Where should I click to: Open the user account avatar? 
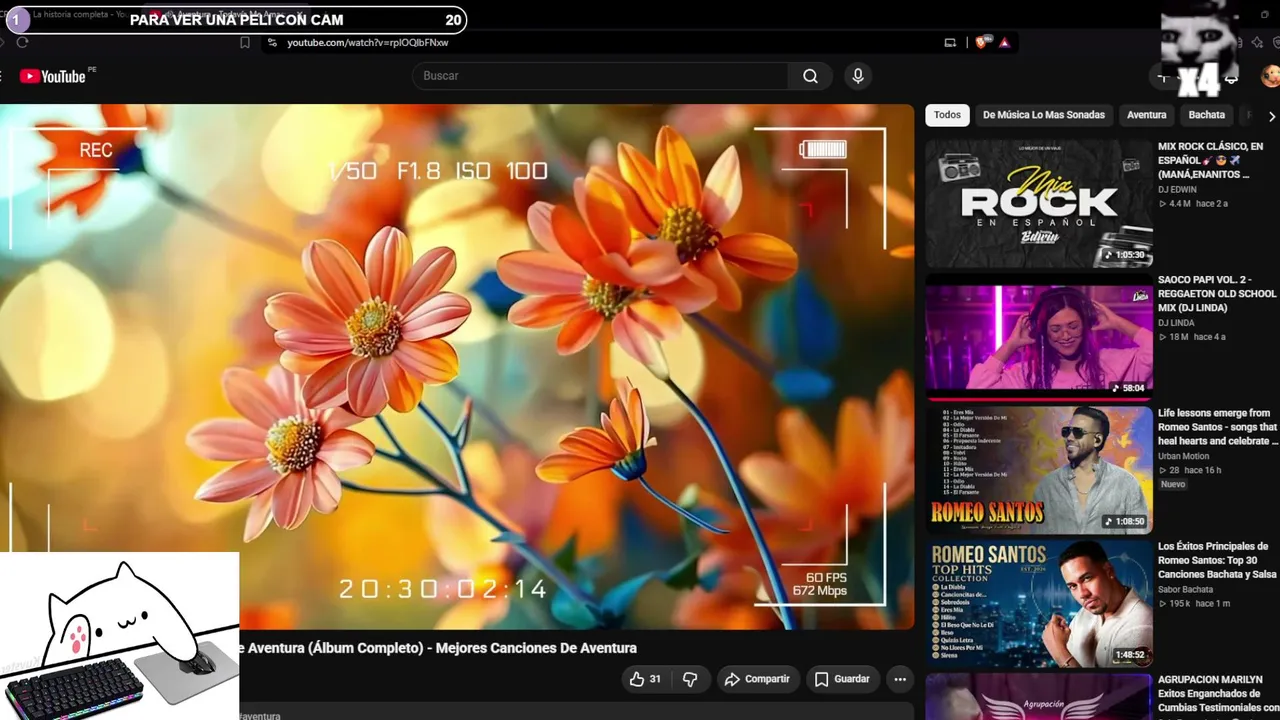[1270, 76]
